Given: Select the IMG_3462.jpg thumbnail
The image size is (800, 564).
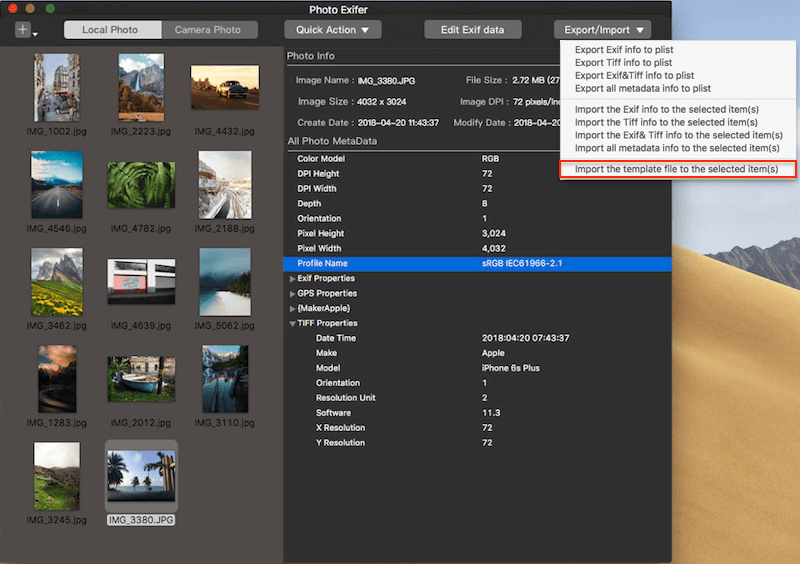Looking at the screenshot, I should 57,282.
